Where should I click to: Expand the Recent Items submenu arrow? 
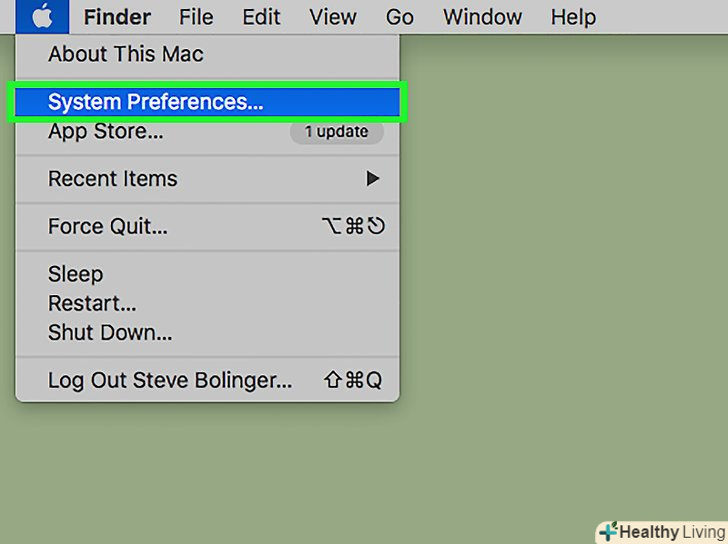click(x=373, y=179)
